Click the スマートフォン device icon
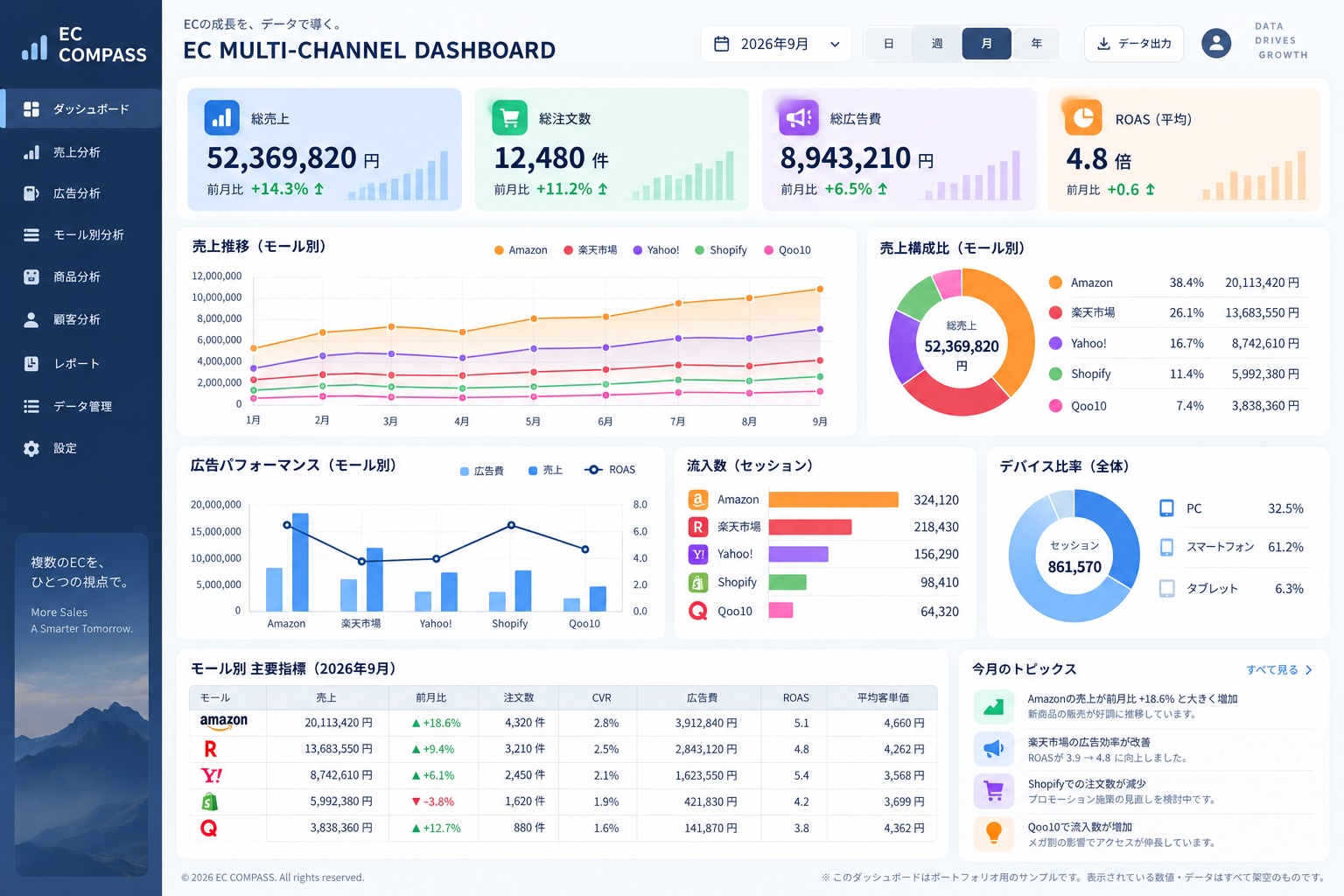Viewport: 1344px width, 896px height. pos(1166,547)
